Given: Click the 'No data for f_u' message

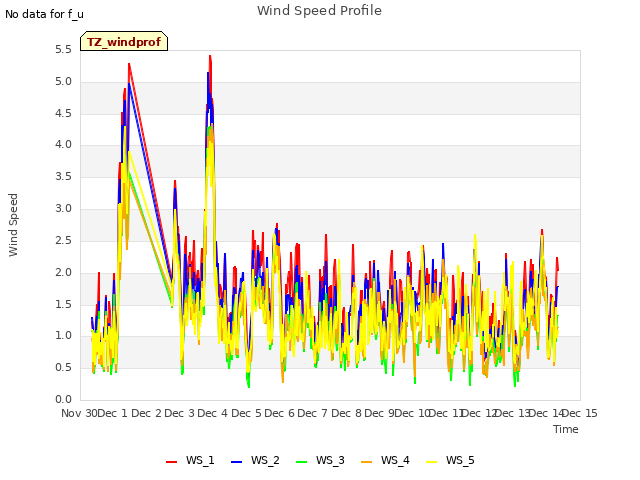Looking at the screenshot, I should click(x=44, y=14).
